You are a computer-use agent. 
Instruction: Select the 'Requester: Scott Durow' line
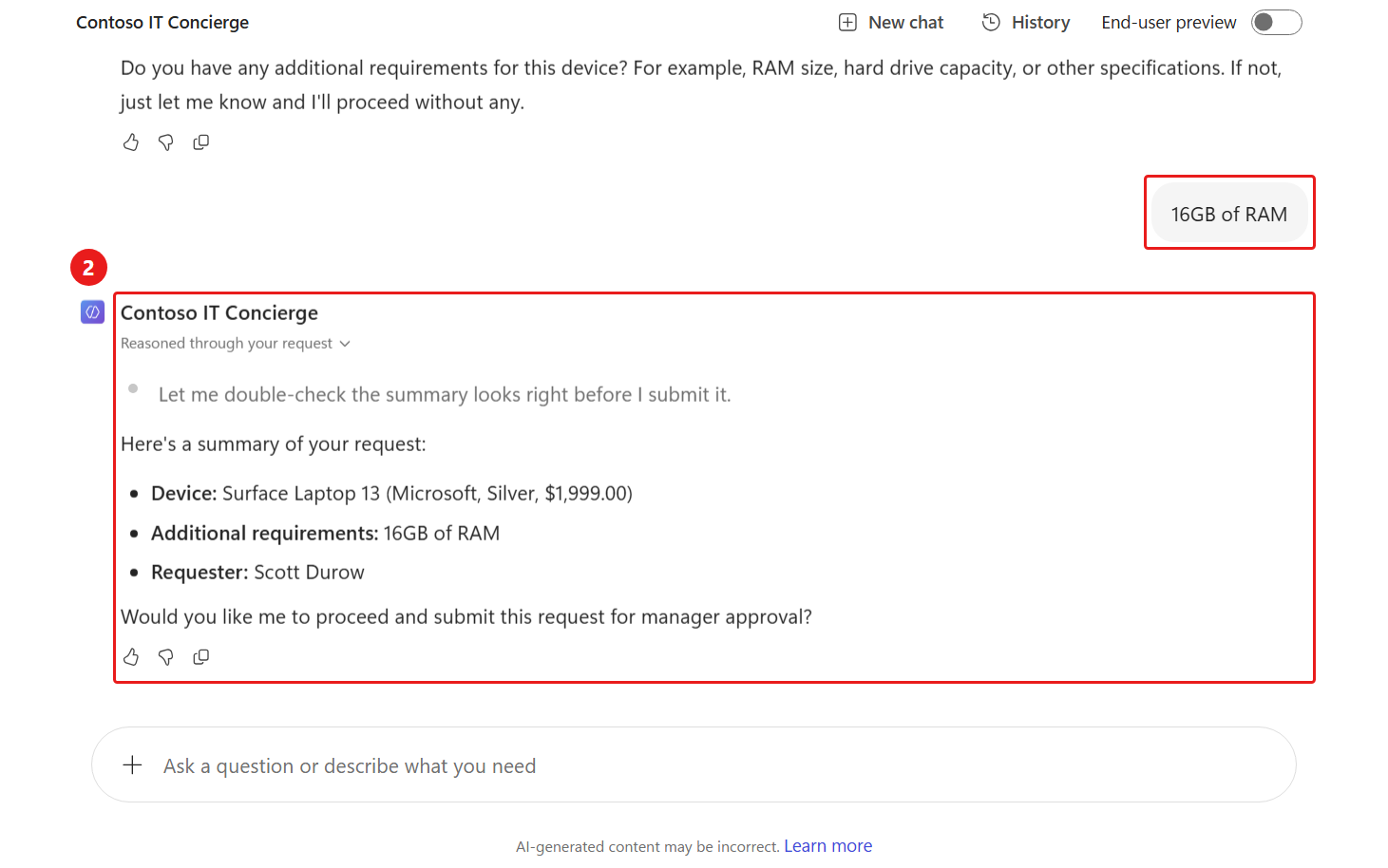point(257,573)
